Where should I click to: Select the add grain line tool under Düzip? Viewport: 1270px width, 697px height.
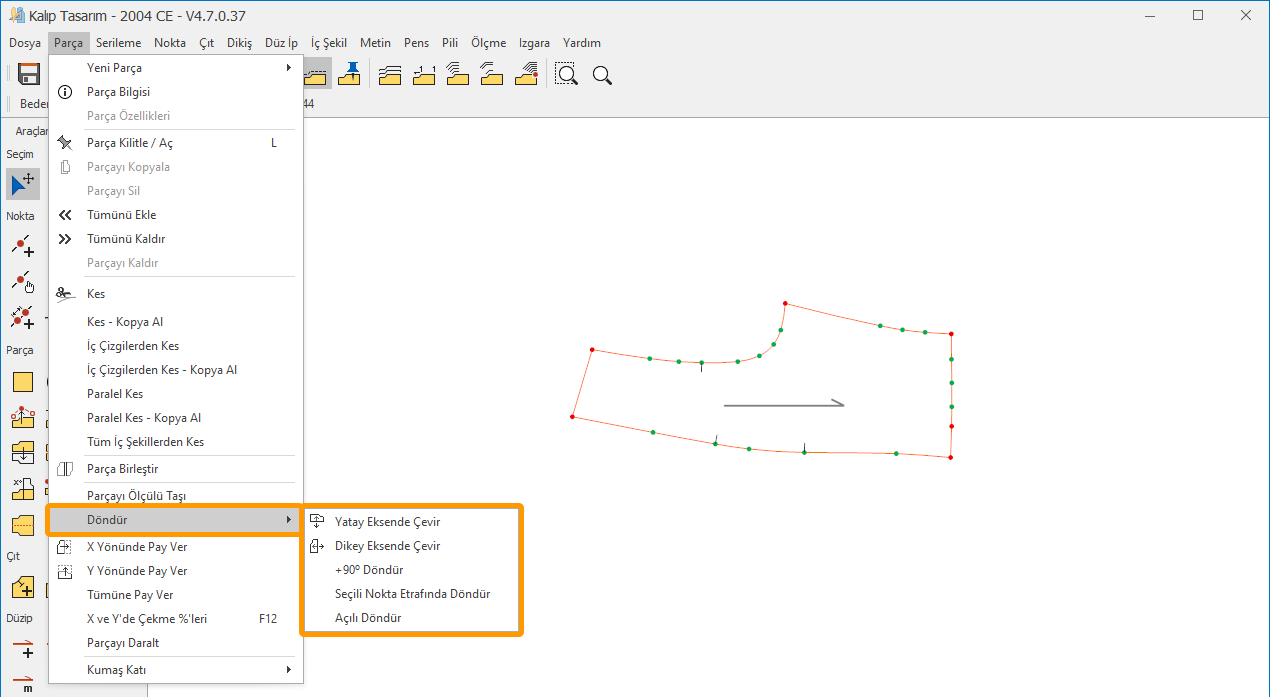coord(23,649)
